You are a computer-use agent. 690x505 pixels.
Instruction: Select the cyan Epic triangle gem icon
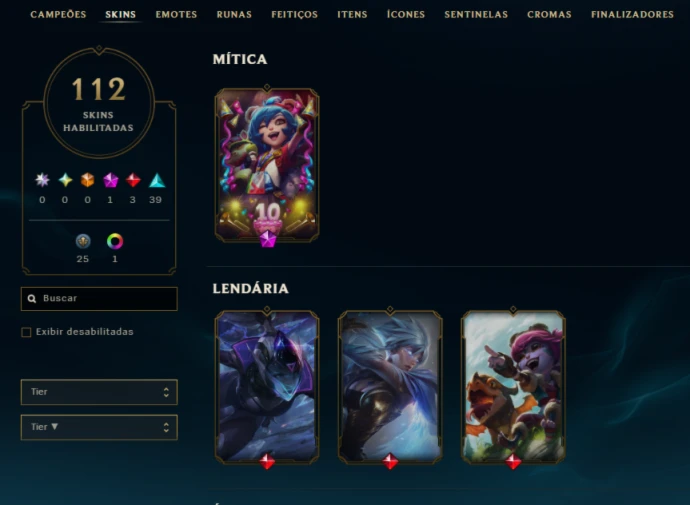pos(157,180)
